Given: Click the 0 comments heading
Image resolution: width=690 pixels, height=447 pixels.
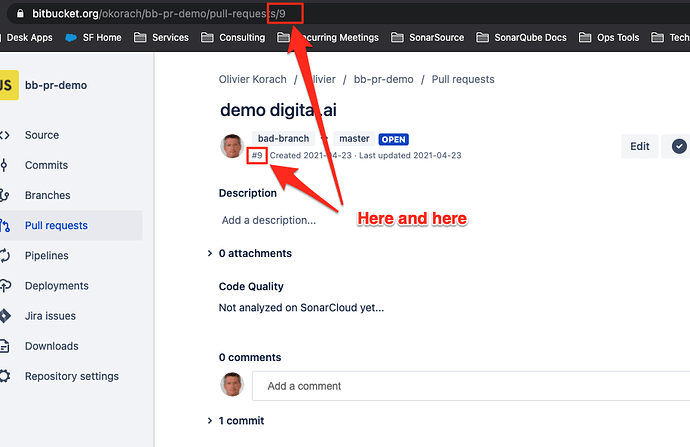Looking at the screenshot, I should point(250,357).
